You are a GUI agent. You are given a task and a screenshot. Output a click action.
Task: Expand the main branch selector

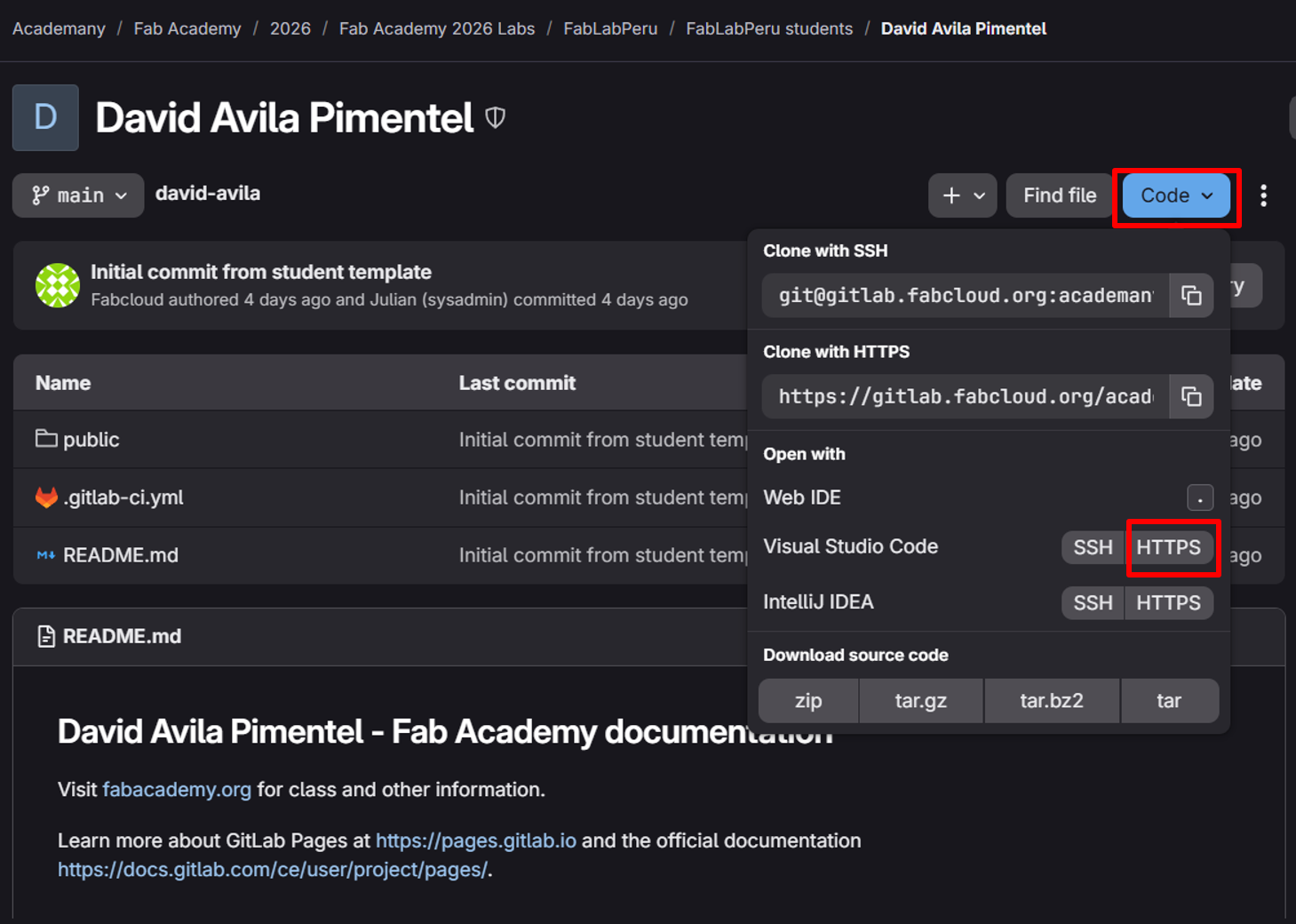[x=78, y=195]
